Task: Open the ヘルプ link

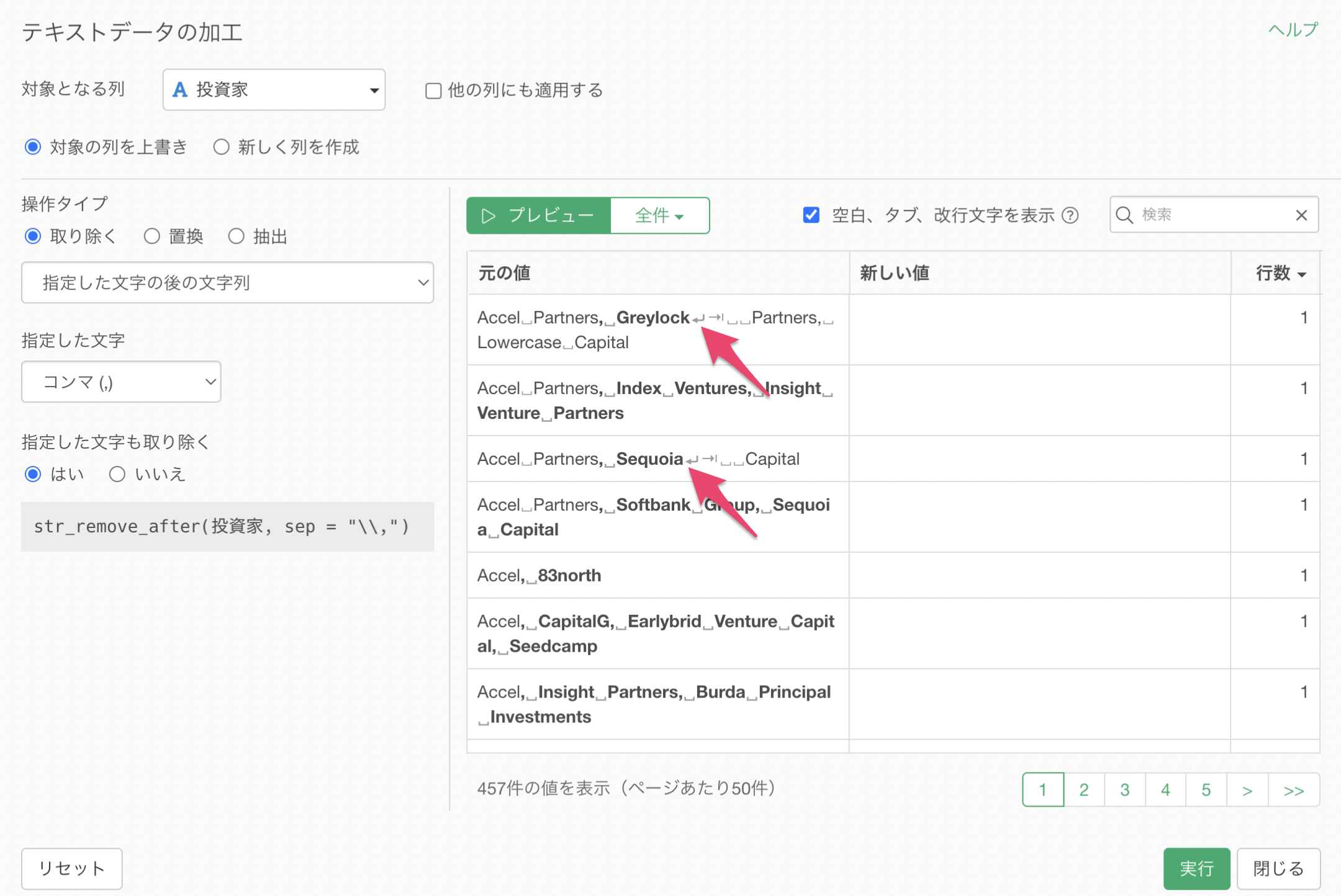Action: pyautogui.click(x=1293, y=30)
